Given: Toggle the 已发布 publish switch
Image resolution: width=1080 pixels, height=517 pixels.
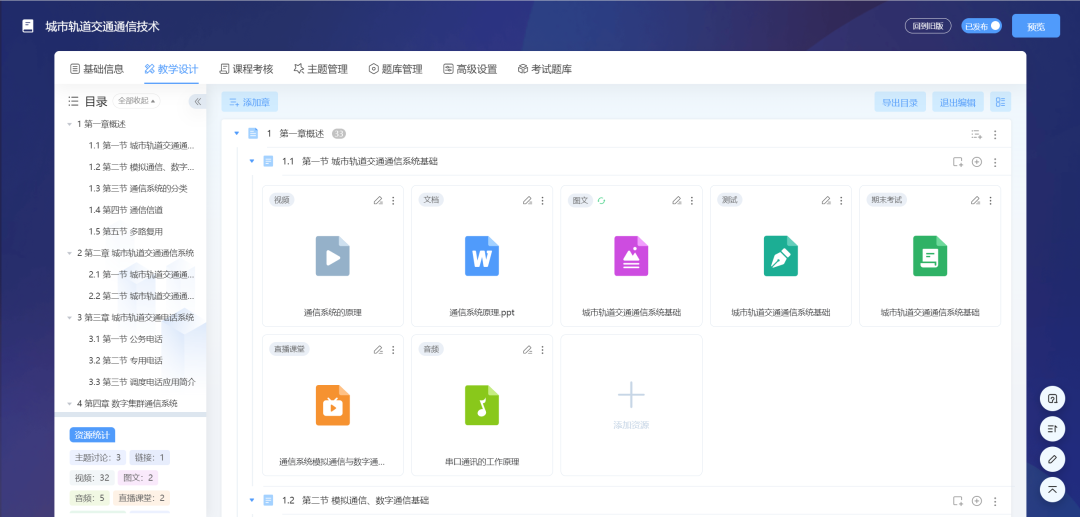Looking at the screenshot, I should 982,26.
